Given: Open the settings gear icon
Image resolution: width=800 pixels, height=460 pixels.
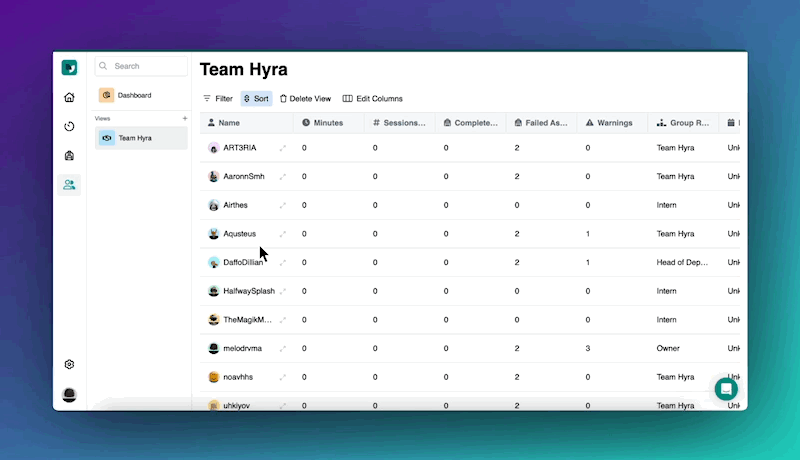Looking at the screenshot, I should coord(69,365).
